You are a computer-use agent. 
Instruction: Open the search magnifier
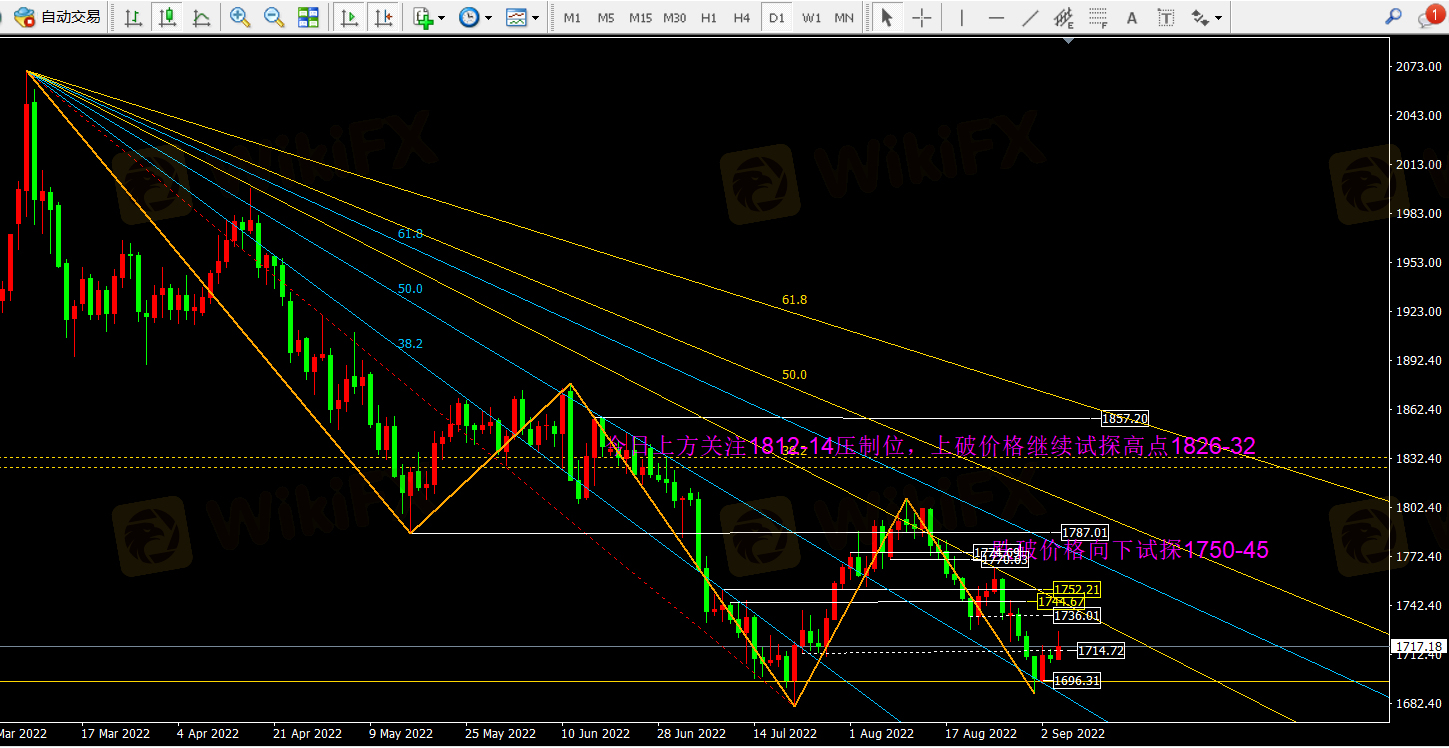[x=1392, y=16]
